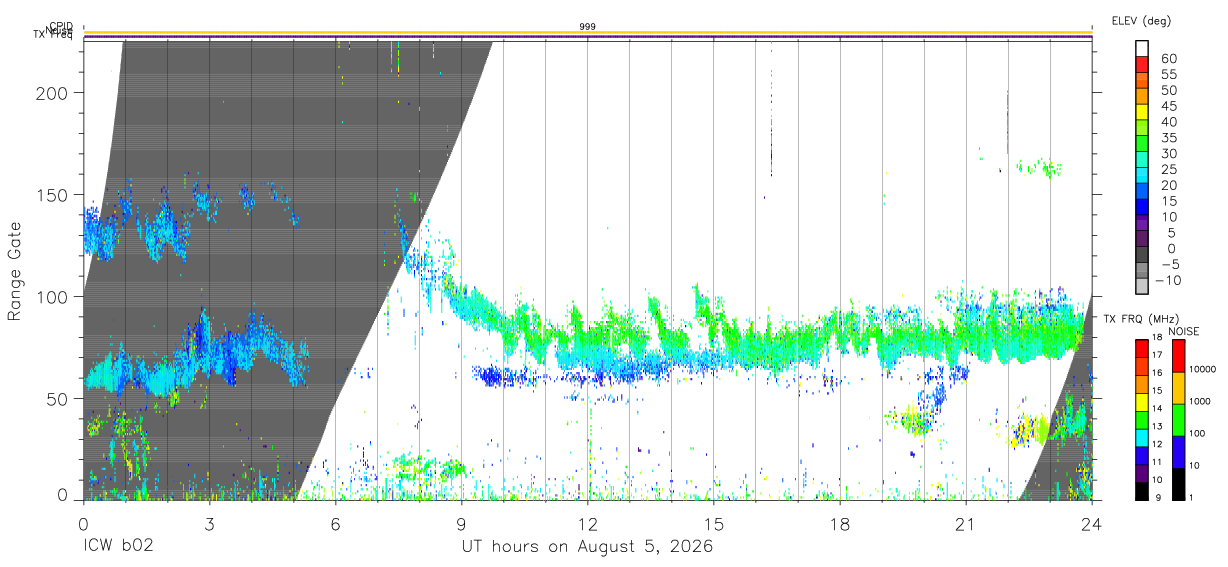This screenshot has width=1228, height=567.
Task: Select the light gray bottom segment of ELEV colorbar
Action: (x=1142, y=285)
